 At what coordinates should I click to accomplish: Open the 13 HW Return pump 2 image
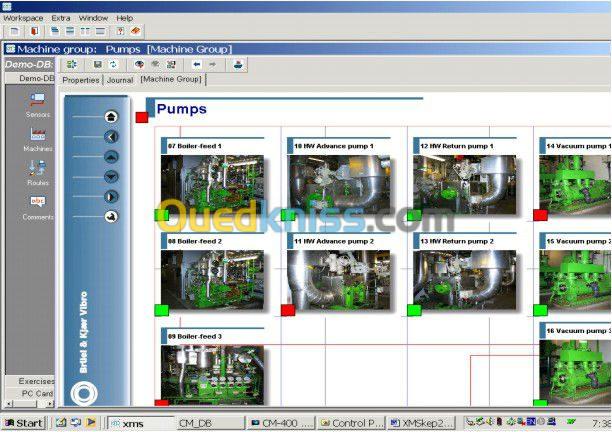pyautogui.click(x=464, y=280)
